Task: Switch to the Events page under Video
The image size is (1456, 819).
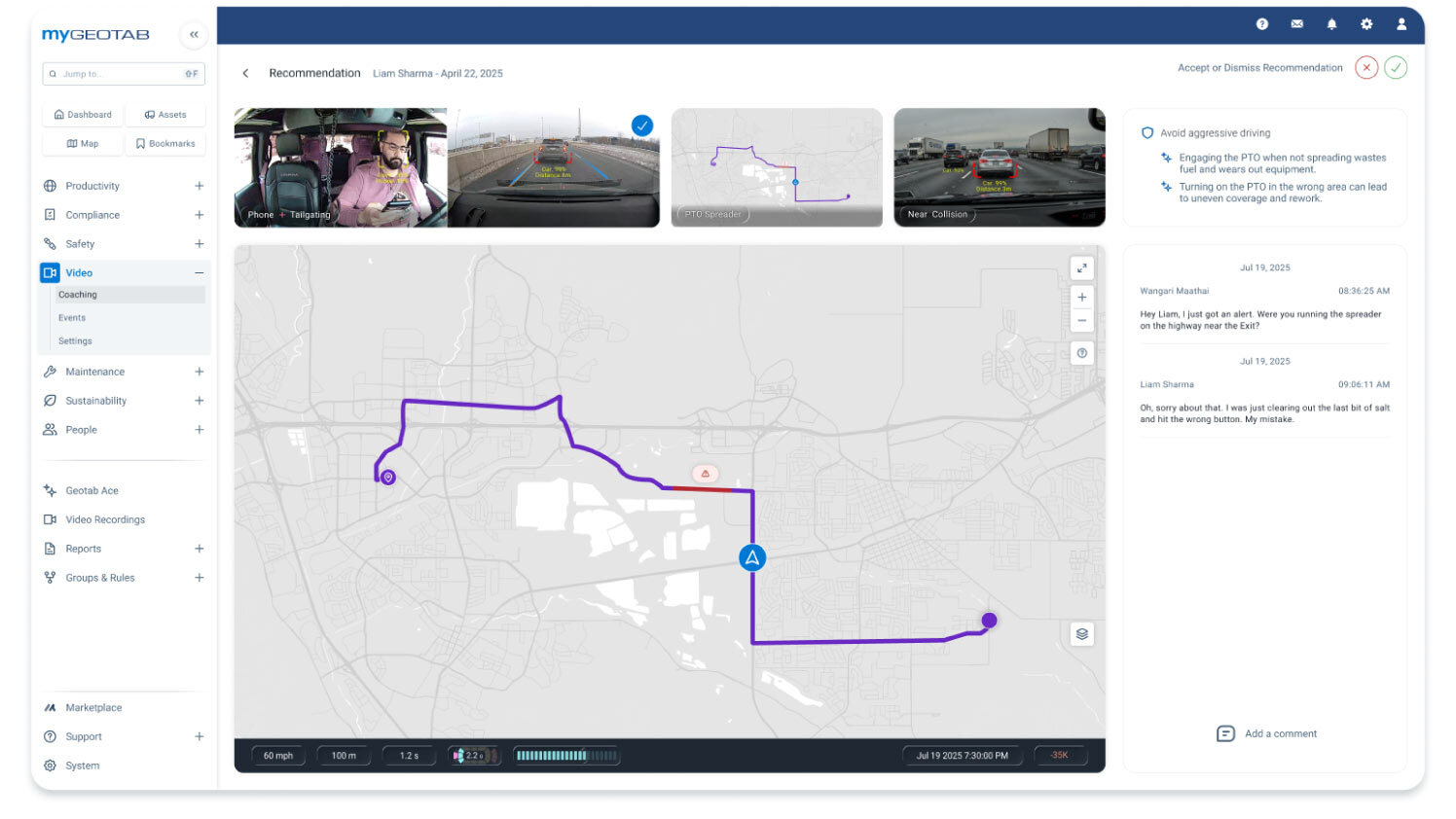Action: pyautogui.click(x=72, y=317)
